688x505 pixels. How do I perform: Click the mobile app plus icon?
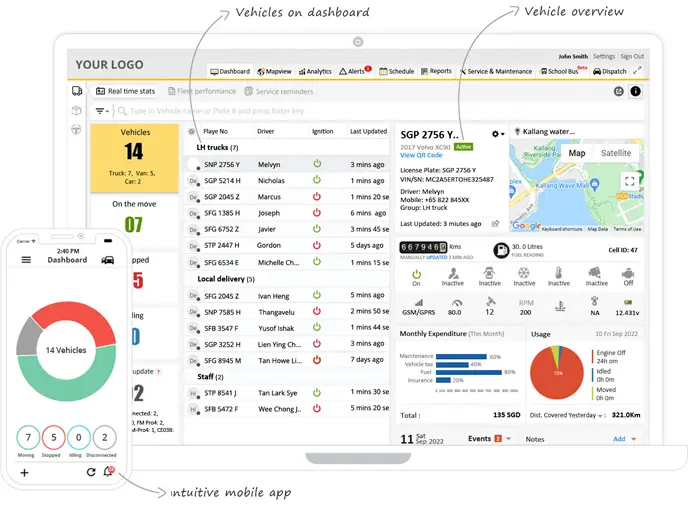coord(25,473)
